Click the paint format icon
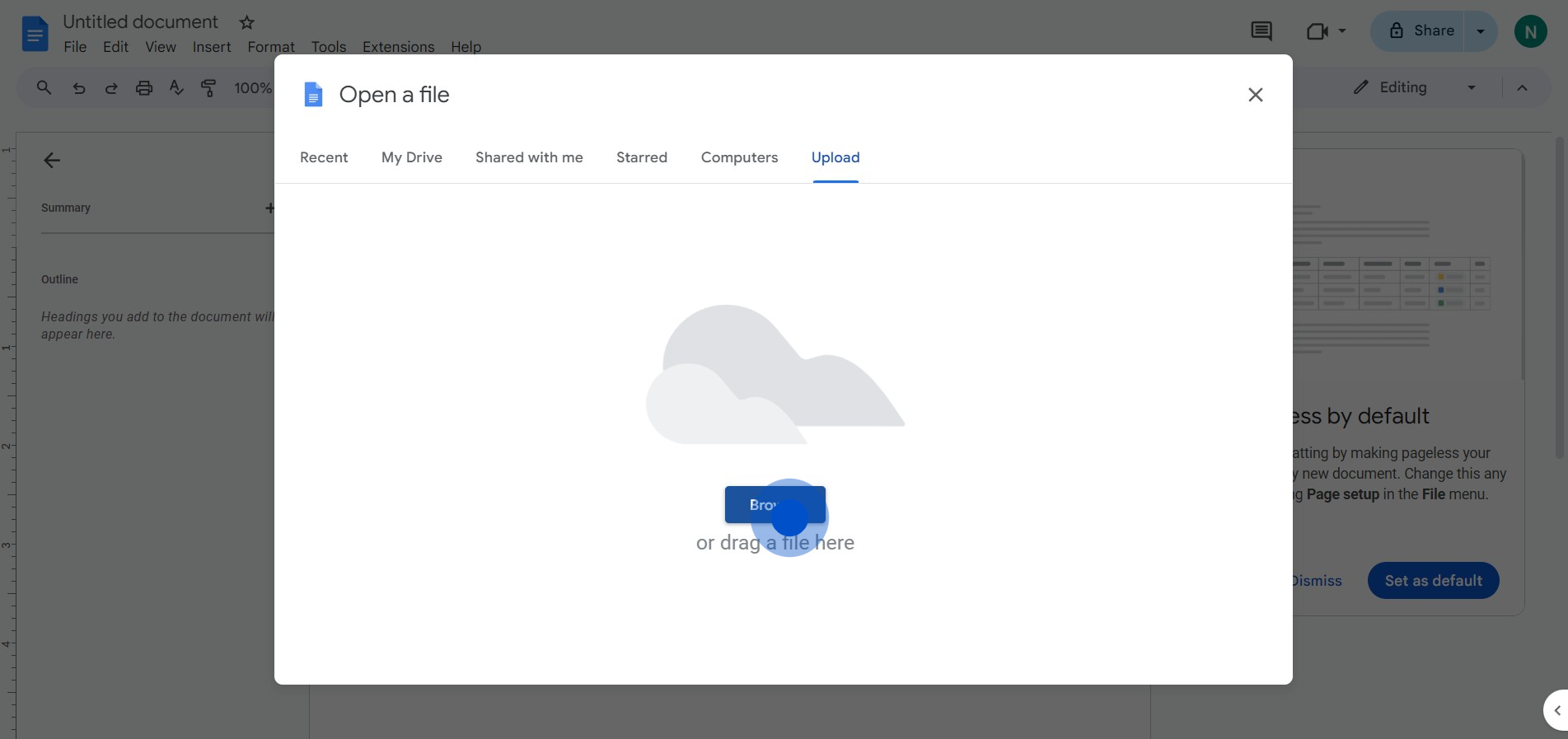 [208, 88]
